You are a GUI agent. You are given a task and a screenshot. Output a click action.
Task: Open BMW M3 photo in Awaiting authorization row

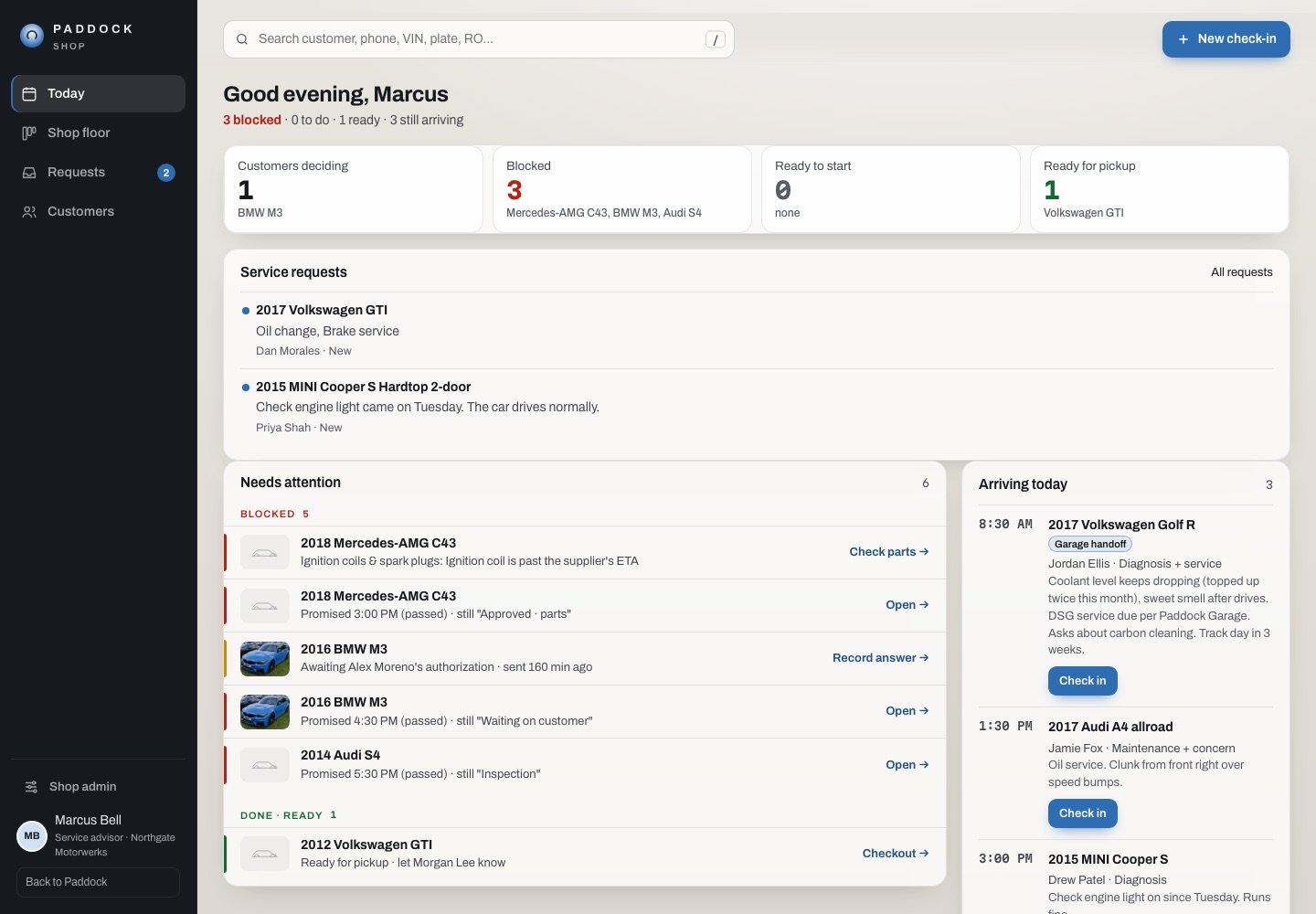tap(265, 658)
